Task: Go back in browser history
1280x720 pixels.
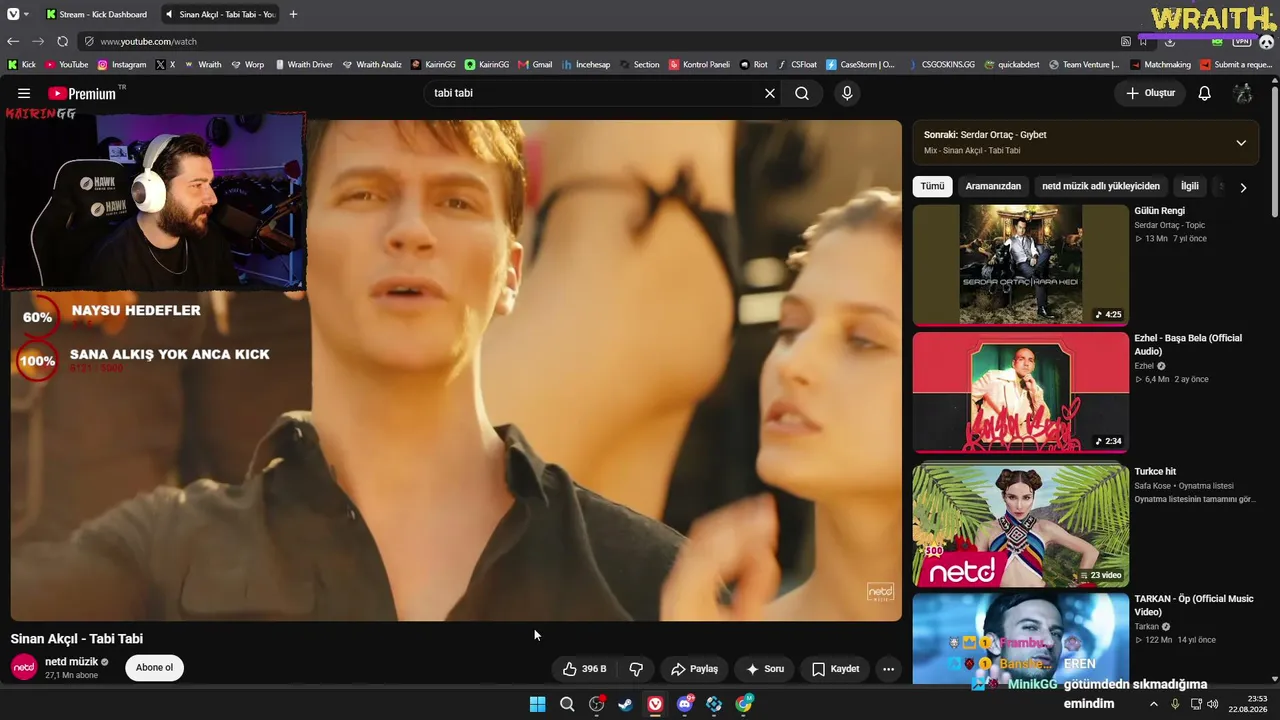Action: click(x=13, y=41)
